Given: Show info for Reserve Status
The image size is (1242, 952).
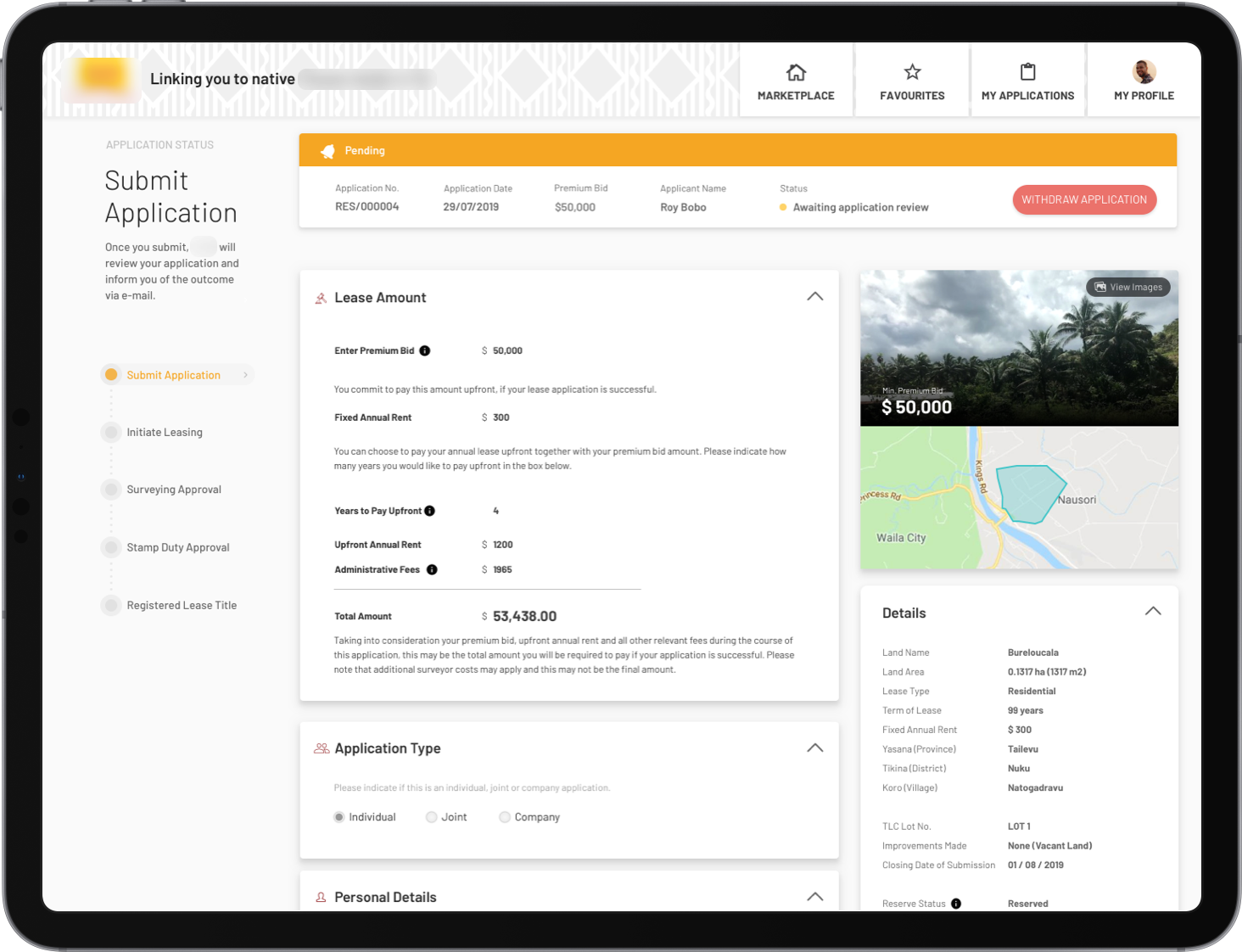Looking at the screenshot, I should click(956, 904).
